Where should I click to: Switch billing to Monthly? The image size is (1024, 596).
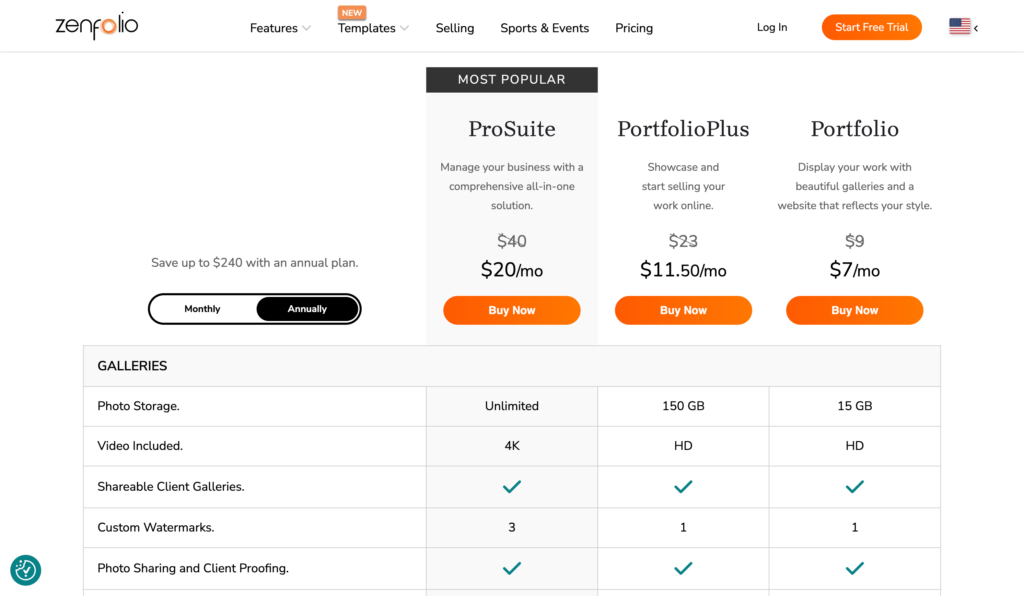[x=203, y=309]
